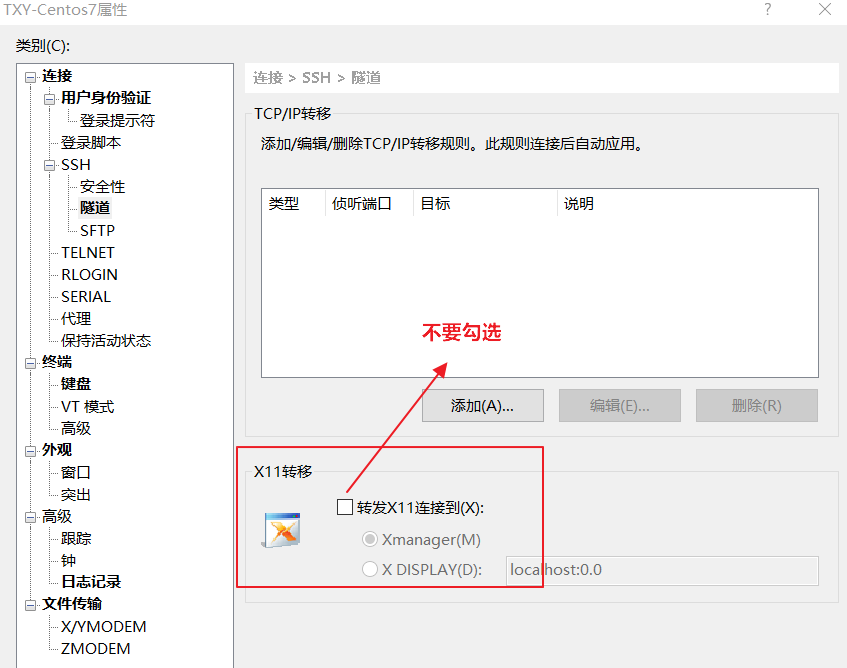
Task: Click the Xmanager X11 icon
Action: [x=281, y=530]
